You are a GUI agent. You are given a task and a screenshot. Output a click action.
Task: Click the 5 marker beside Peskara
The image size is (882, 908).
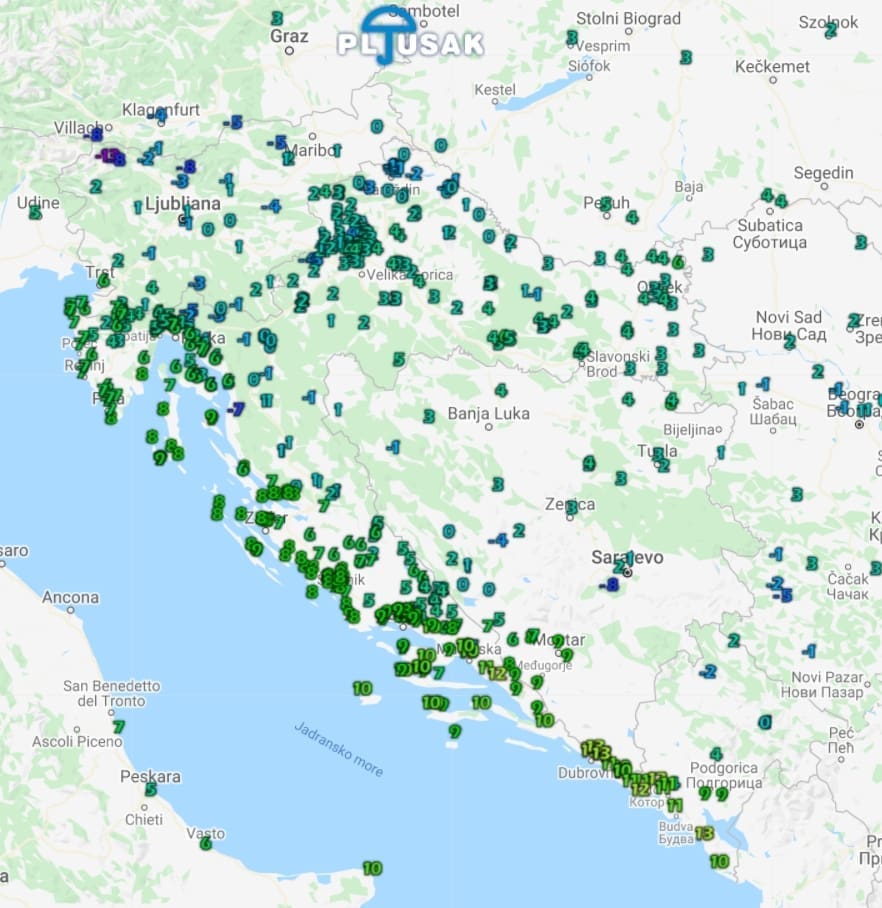(x=151, y=789)
